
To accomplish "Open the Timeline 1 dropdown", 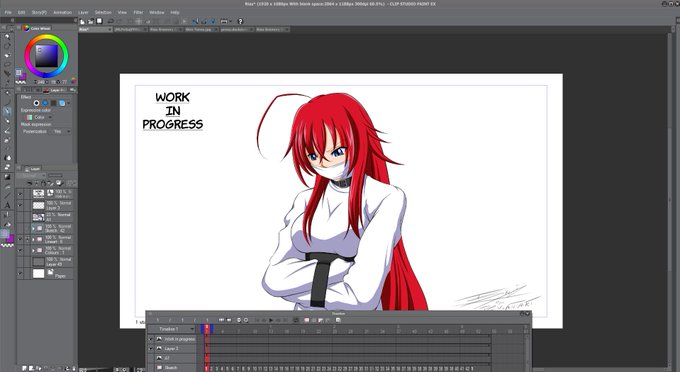I will point(176,329).
